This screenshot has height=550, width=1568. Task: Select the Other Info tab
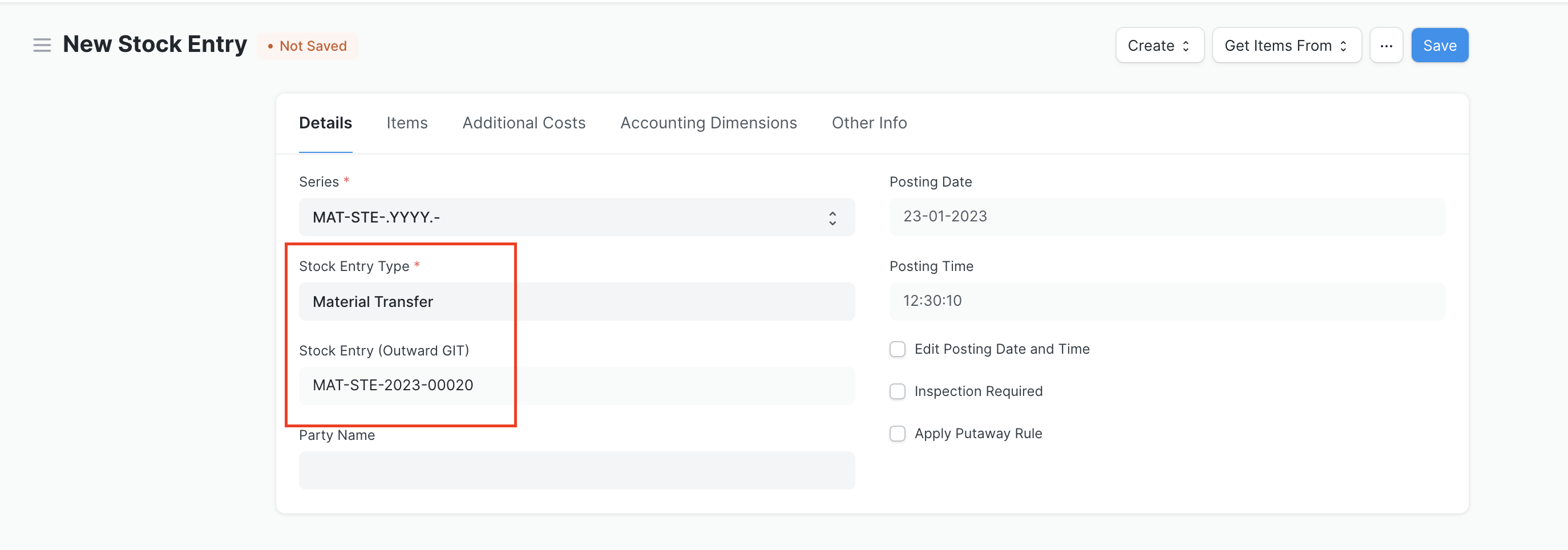(x=868, y=123)
